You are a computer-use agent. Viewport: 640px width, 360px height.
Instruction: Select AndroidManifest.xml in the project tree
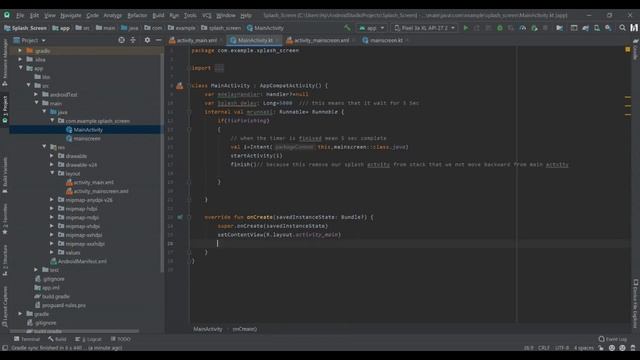pyautogui.click(x=82, y=261)
